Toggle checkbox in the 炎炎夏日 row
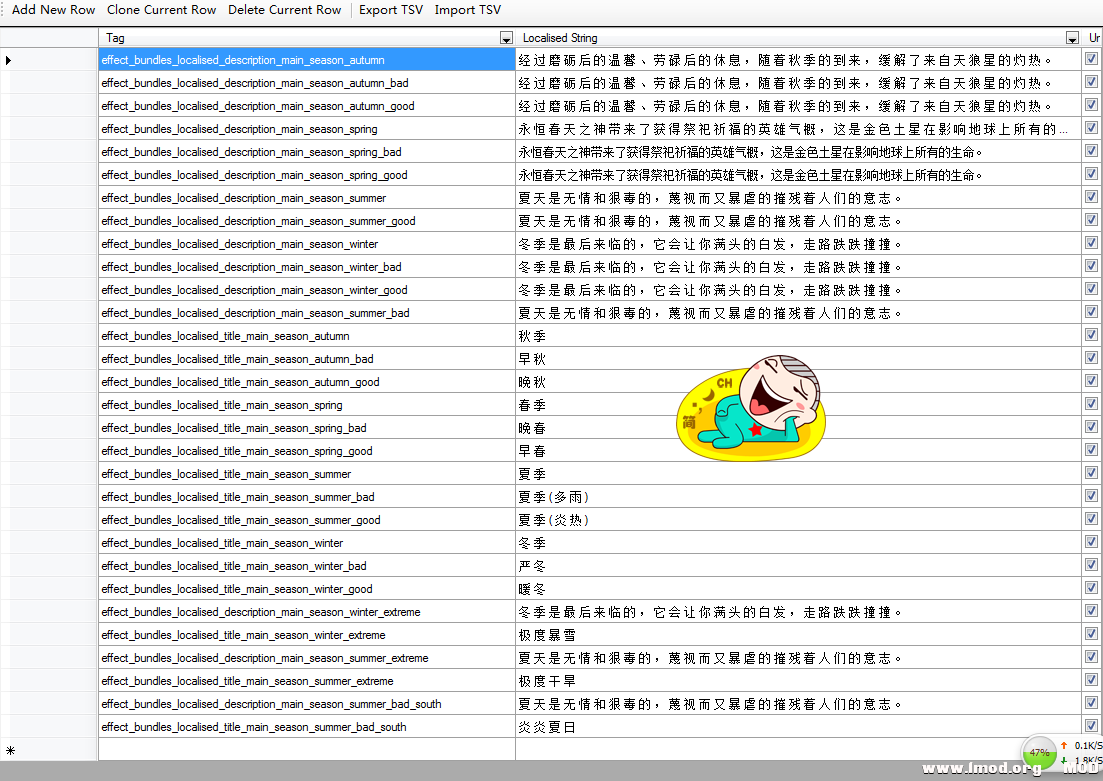Screen dimensions: 1103x781 tap(1091, 726)
